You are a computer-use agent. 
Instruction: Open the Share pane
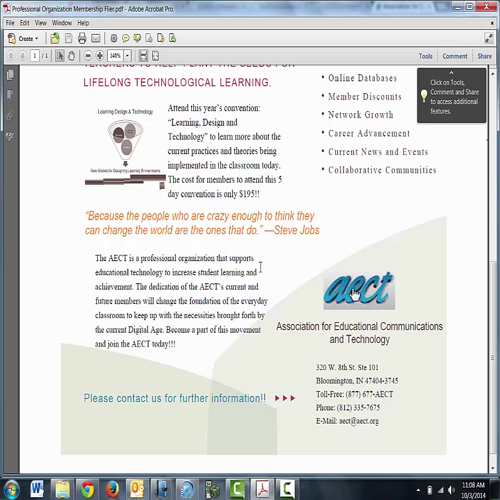pyautogui.click(x=484, y=56)
